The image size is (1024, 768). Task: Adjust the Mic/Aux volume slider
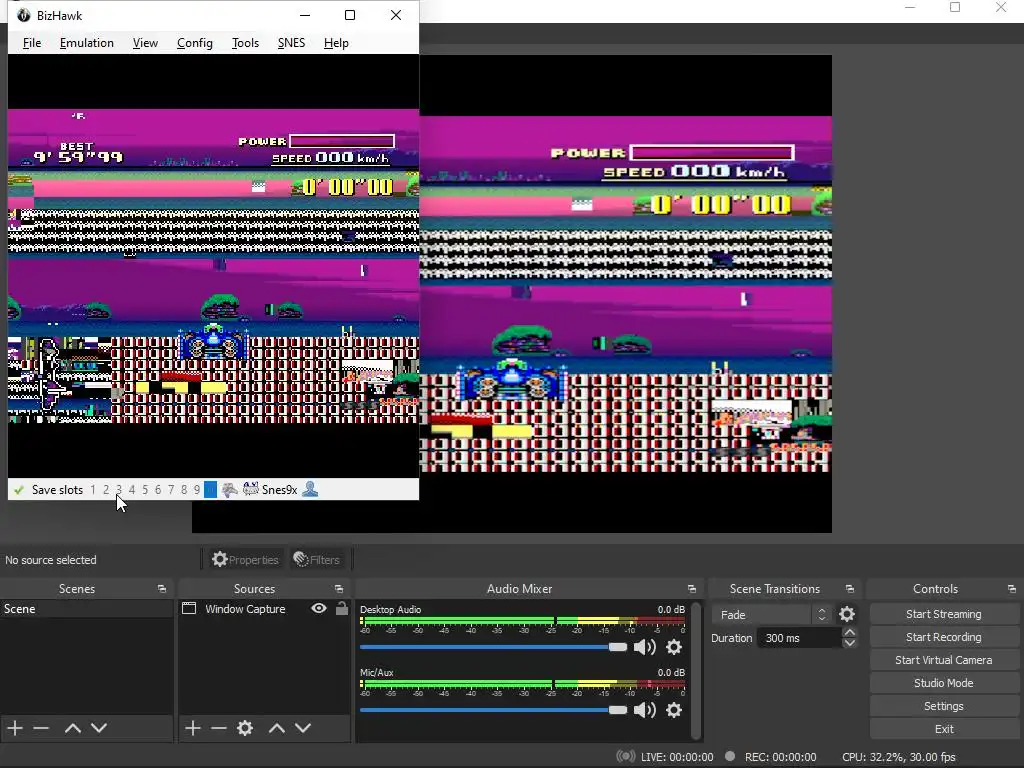point(493,710)
